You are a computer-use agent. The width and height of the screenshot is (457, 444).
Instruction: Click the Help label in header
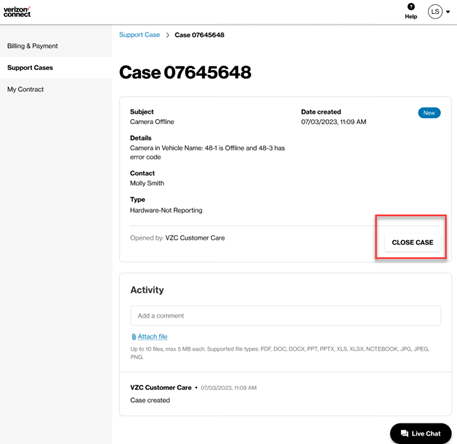pyautogui.click(x=411, y=16)
